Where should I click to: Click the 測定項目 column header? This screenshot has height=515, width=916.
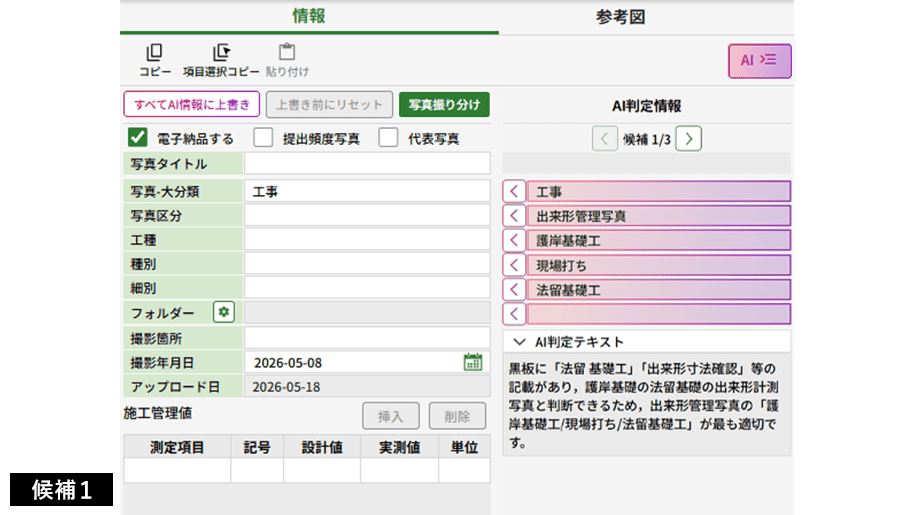[177, 447]
